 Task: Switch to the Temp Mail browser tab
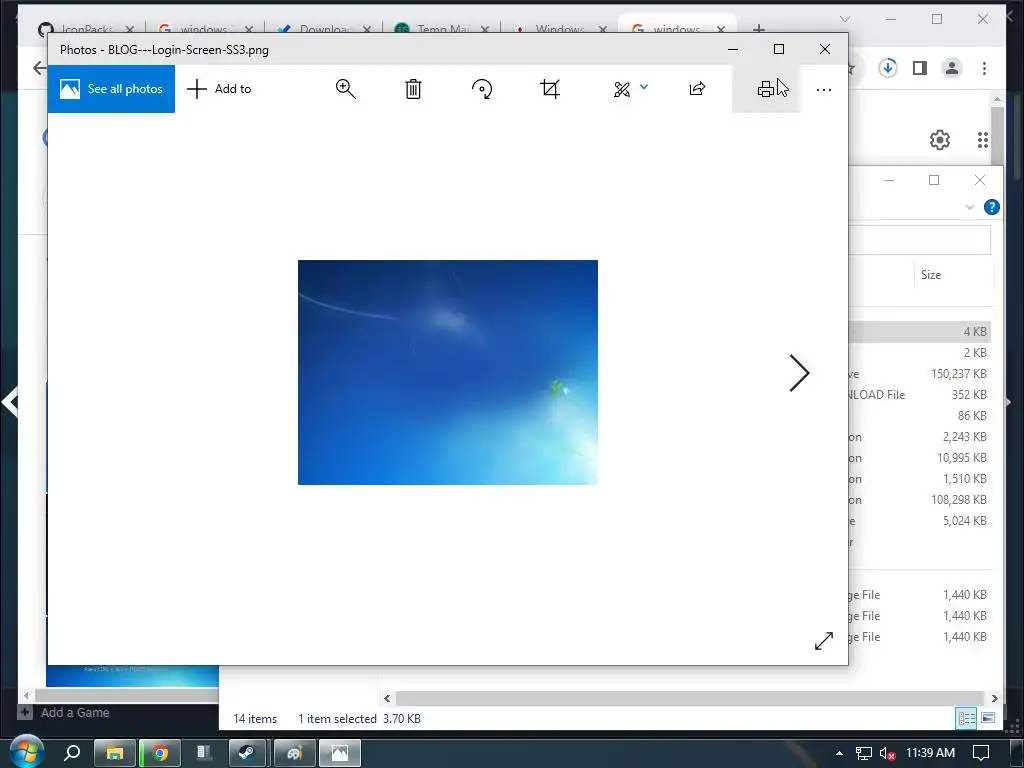coord(442,29)
